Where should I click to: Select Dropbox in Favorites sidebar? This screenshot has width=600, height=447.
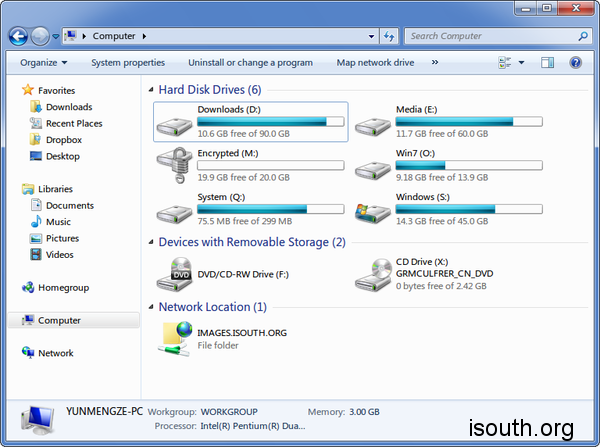62,140
